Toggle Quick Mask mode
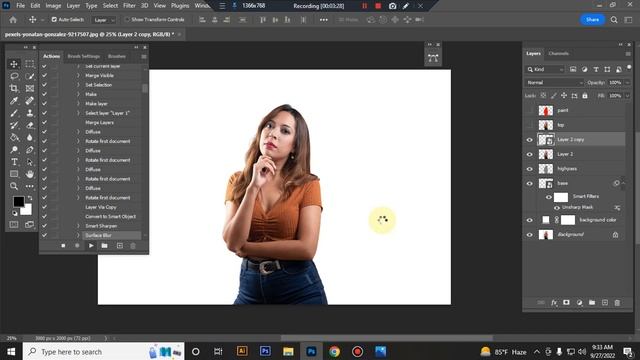640x360 pixels. coord(14,224)
